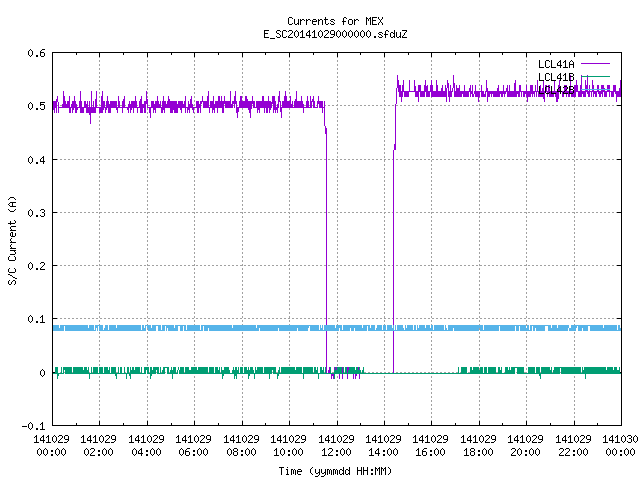Click the 141029 06:00 time tick label
640x480 pixels.
(x=194, y=445)
